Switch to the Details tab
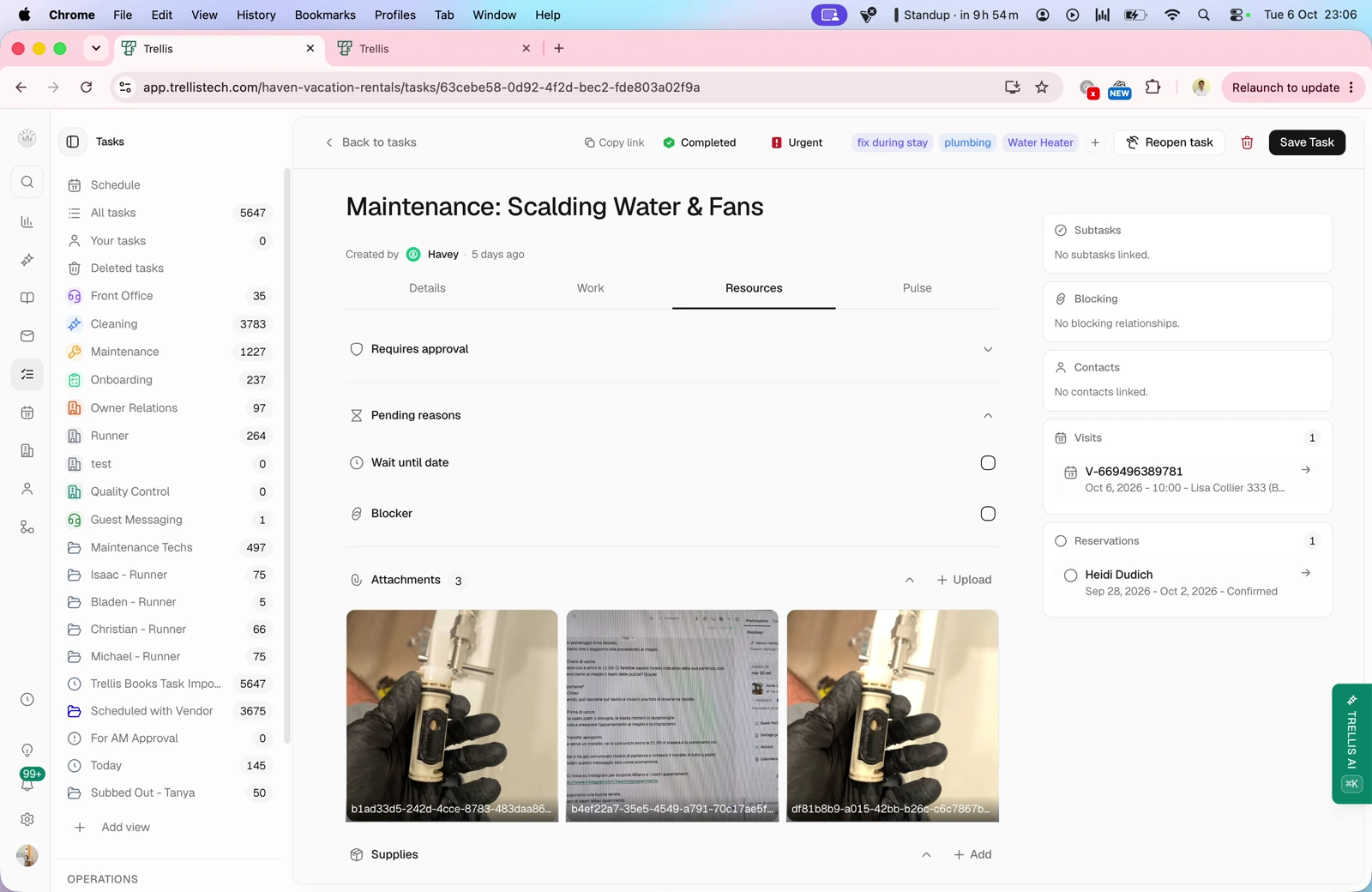The height and width of the screenshot is (892, 1372). (x=427, y=288)
